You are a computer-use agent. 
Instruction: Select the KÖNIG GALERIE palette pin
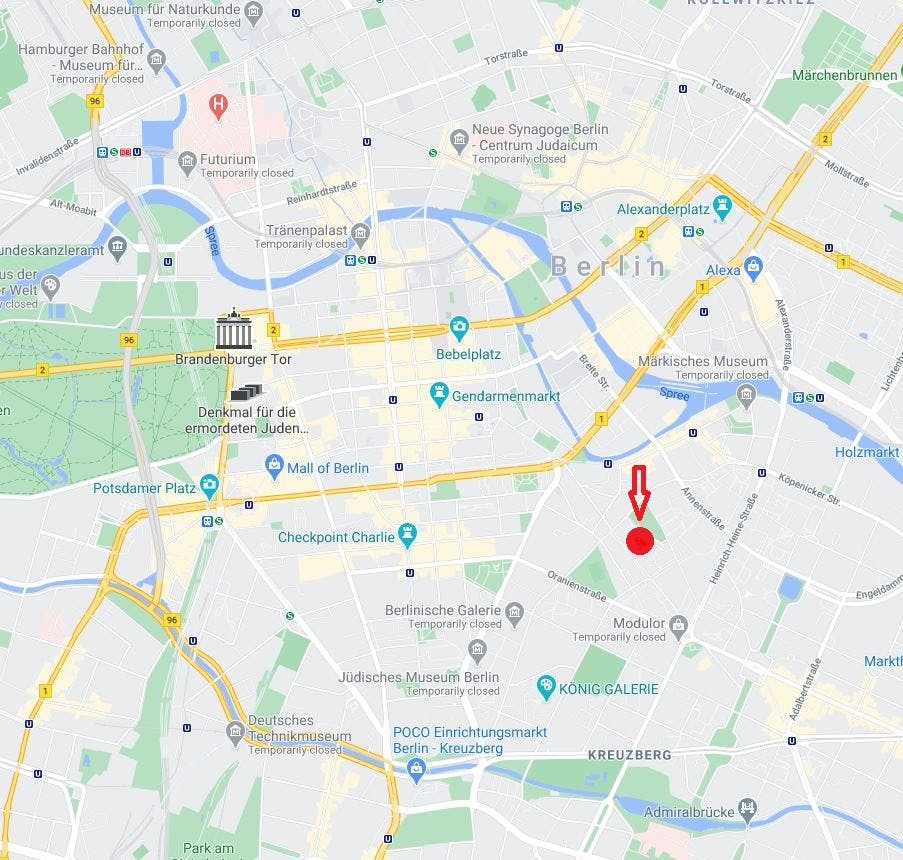coord(545,687)
